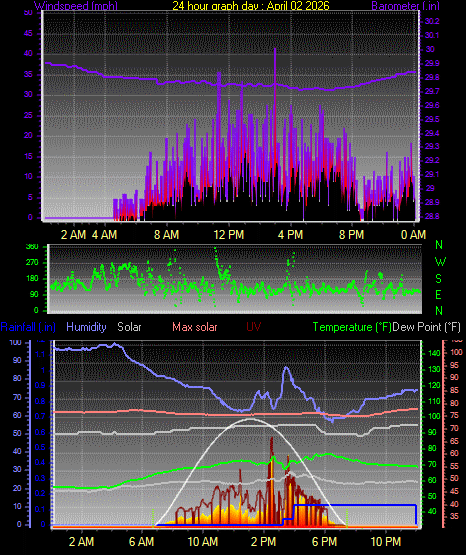Select the Solar legend label

pyautogui.click(x=129, y=327)
